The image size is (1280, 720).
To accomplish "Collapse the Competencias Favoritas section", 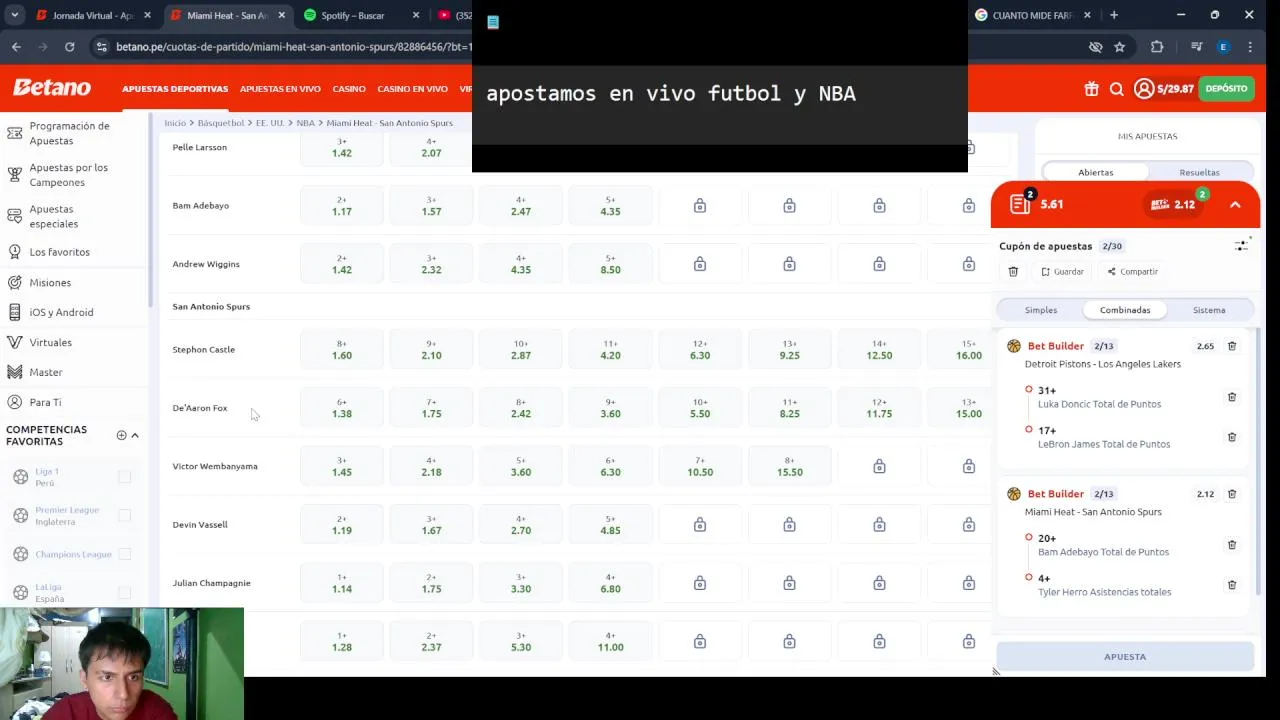I will (x=135, y=435).
